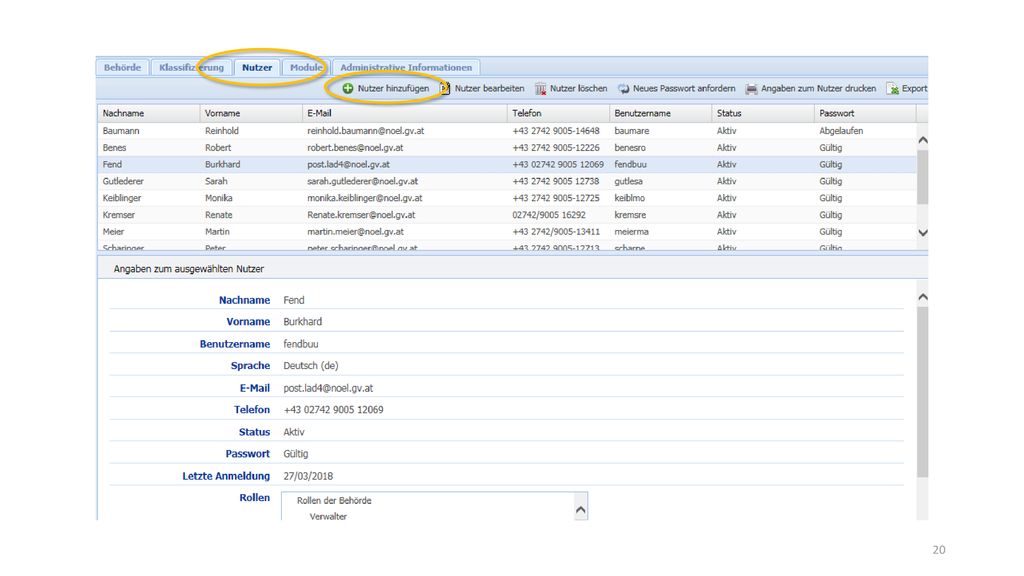Sort by the Passwort column header

865,113
